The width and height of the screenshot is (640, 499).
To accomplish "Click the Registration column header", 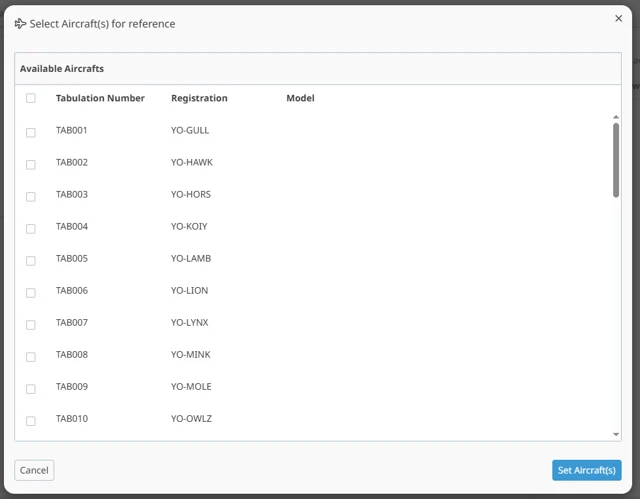I will pyautogui.click(x=199, y=98).
